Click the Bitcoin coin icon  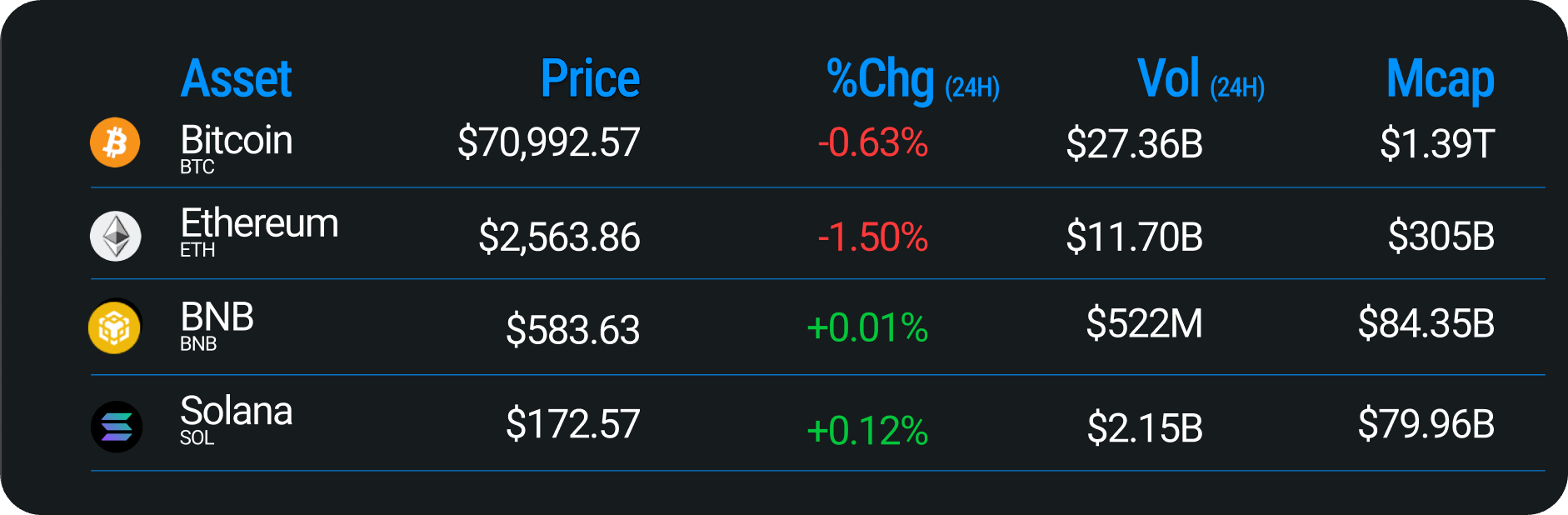pos(115,142)
